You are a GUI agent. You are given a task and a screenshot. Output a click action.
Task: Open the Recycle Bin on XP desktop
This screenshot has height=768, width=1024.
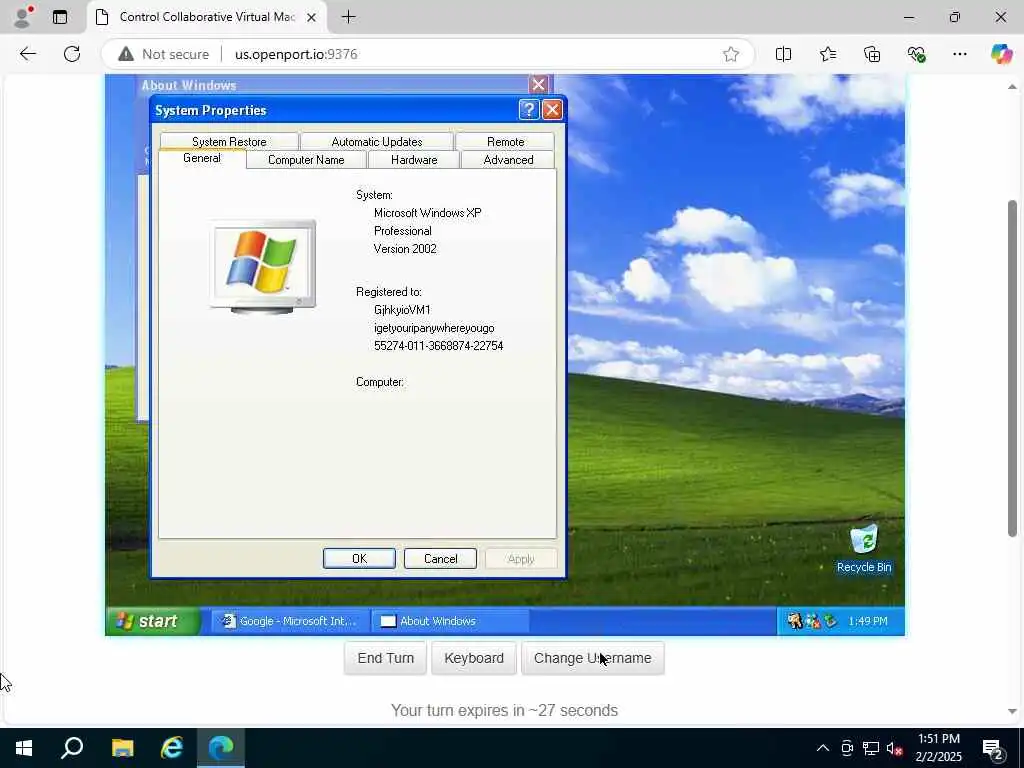(863, 549)
